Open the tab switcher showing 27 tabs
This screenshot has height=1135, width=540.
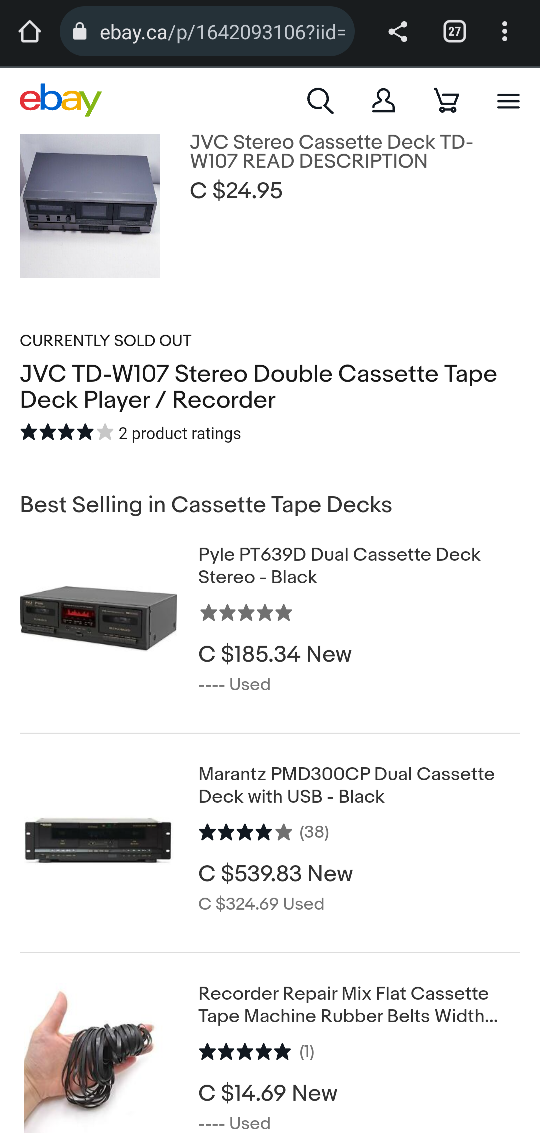coord(454,32)
